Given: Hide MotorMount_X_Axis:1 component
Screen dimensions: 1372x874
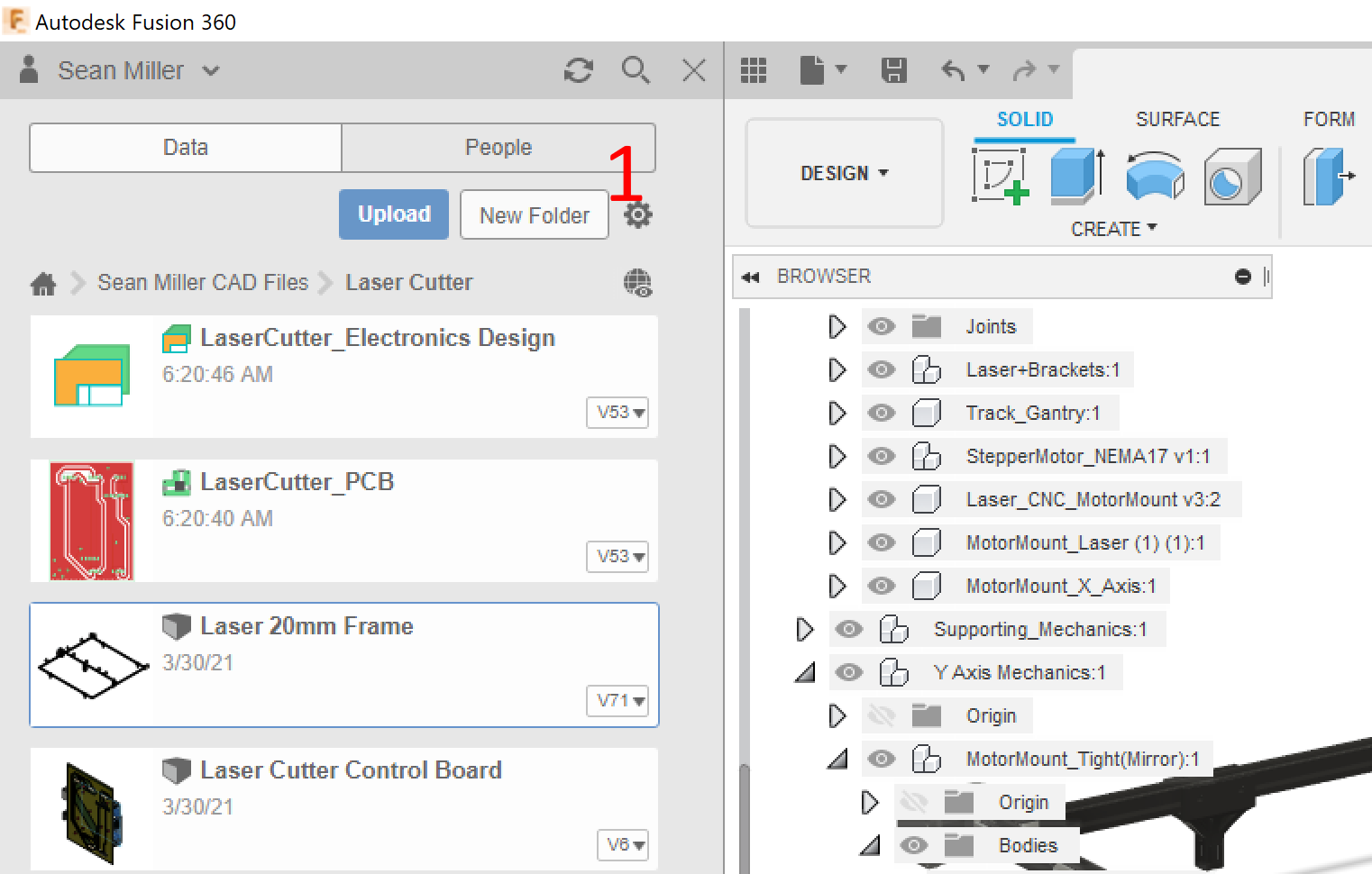Looking at the screenshot, I should [882, 586].
